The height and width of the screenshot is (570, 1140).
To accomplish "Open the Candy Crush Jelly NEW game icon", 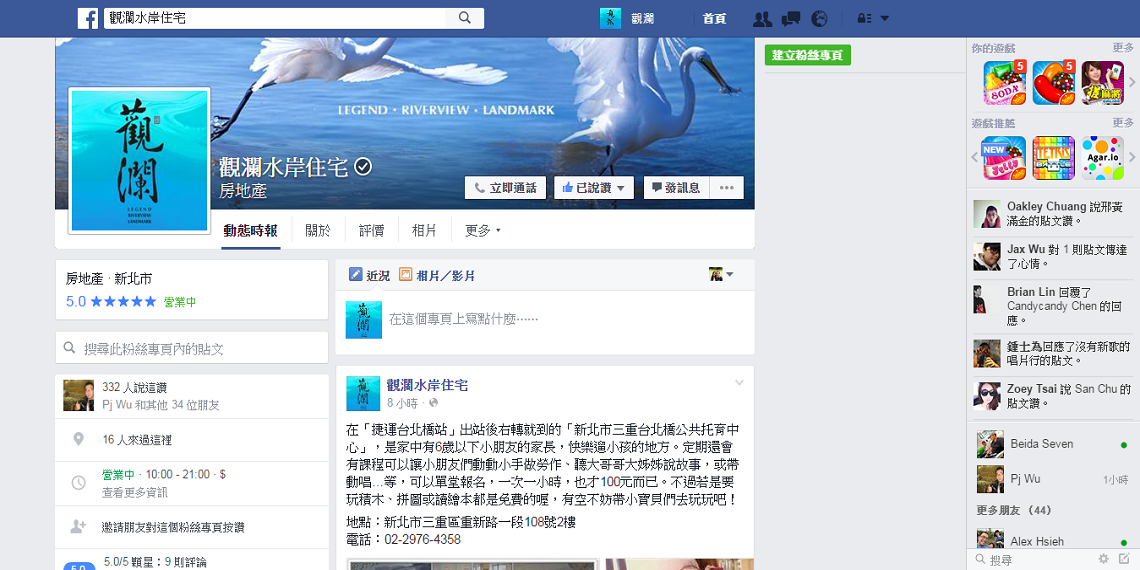I will 1004,158.
